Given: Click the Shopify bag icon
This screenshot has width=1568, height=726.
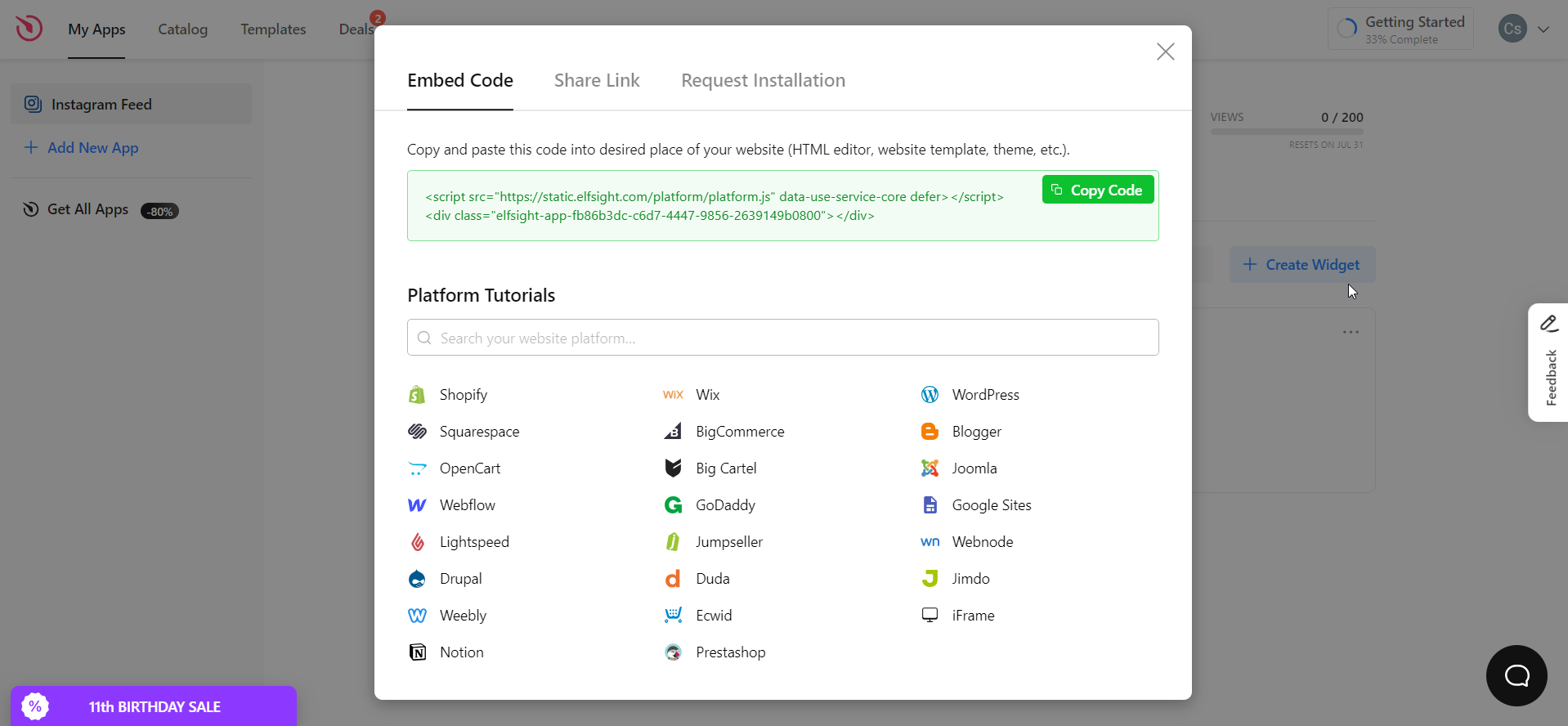Looking at the screenshot, I should [x=417, y=395].
